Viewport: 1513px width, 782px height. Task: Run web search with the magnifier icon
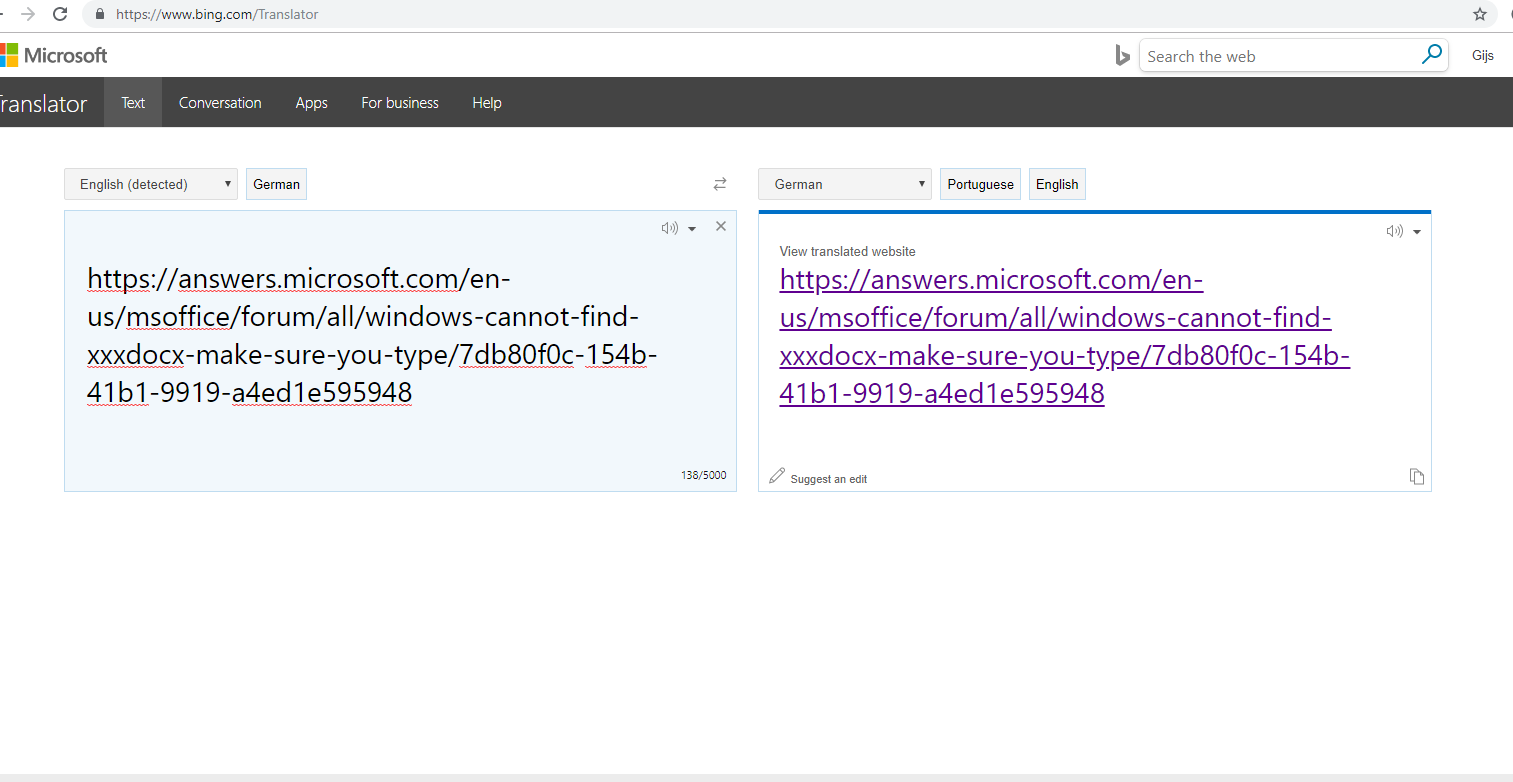[x=1432, y=55]
